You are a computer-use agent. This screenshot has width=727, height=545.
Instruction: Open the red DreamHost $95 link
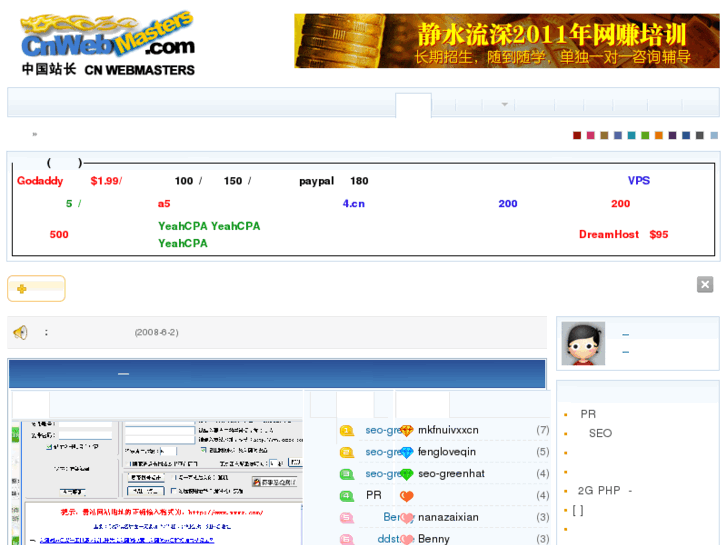coord(624,234)
